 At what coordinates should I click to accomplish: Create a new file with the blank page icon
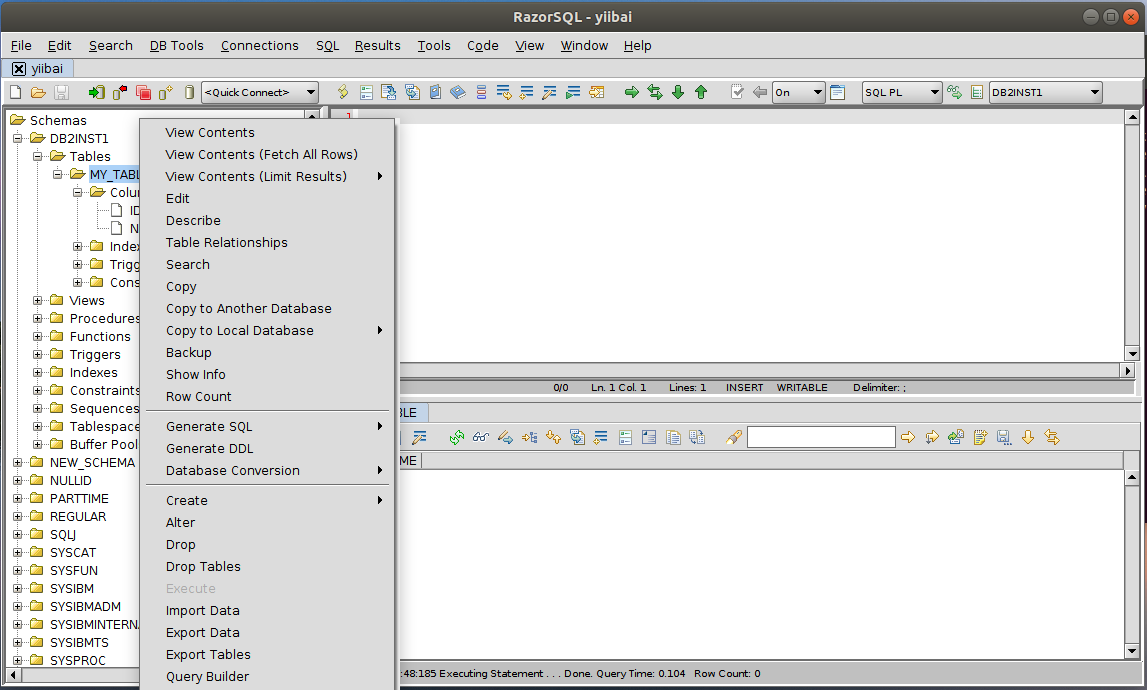point(15,92)
